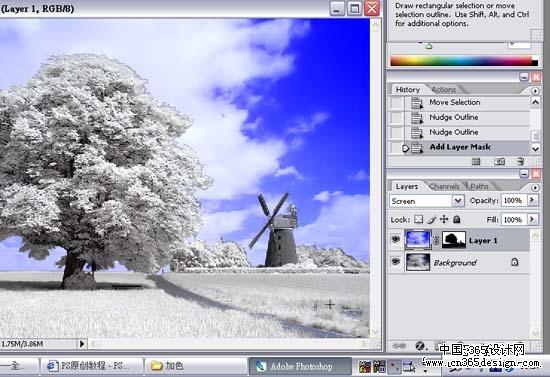Click Adobe Photoshop taskbar button
The image size is (550, 377).
click(x=300, y=366)
